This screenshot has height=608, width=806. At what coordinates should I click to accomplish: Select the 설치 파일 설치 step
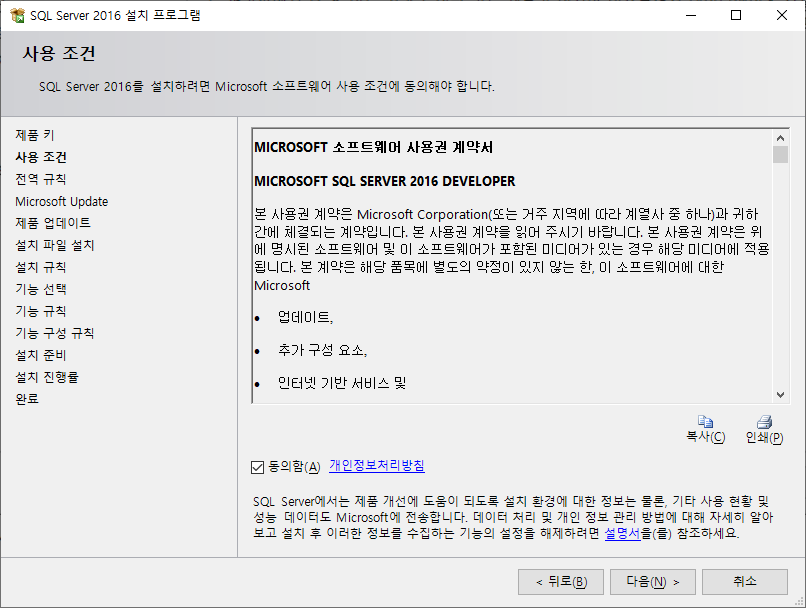click(x=55, y=245)
